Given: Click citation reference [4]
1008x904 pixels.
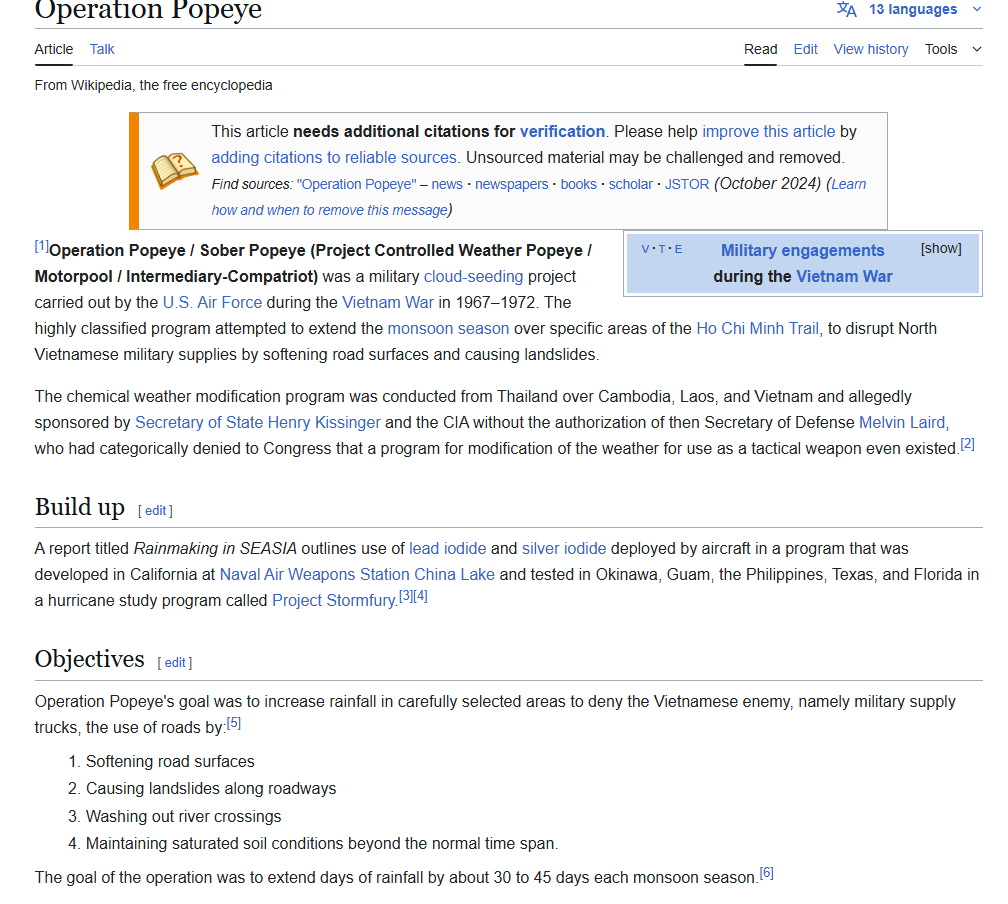Looking at the screenshot, I should click(x=420, y=596).
